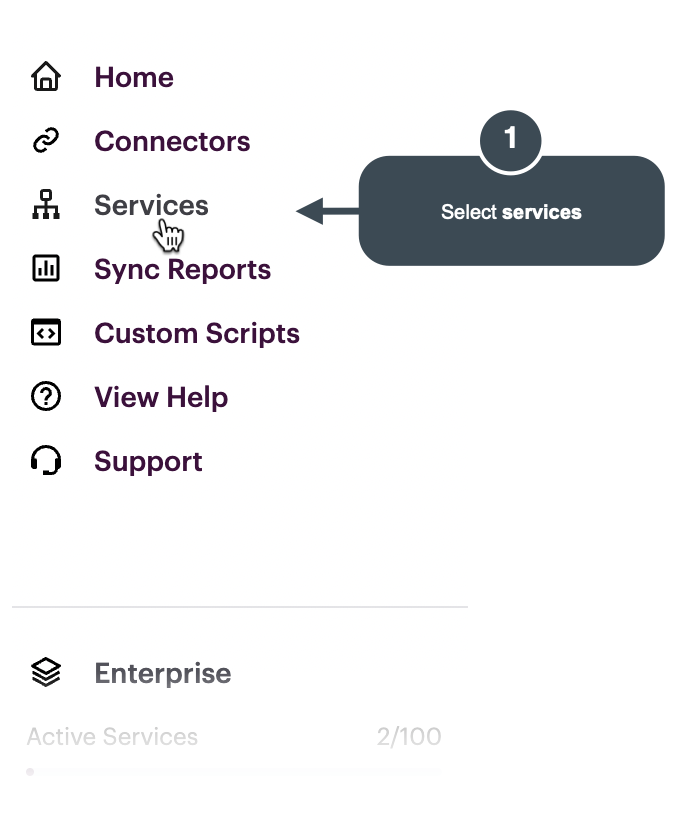This screenshot has width=696, height=838.
Task: Click the Enterprise stacked layers icon
Action: pos(46,673)
